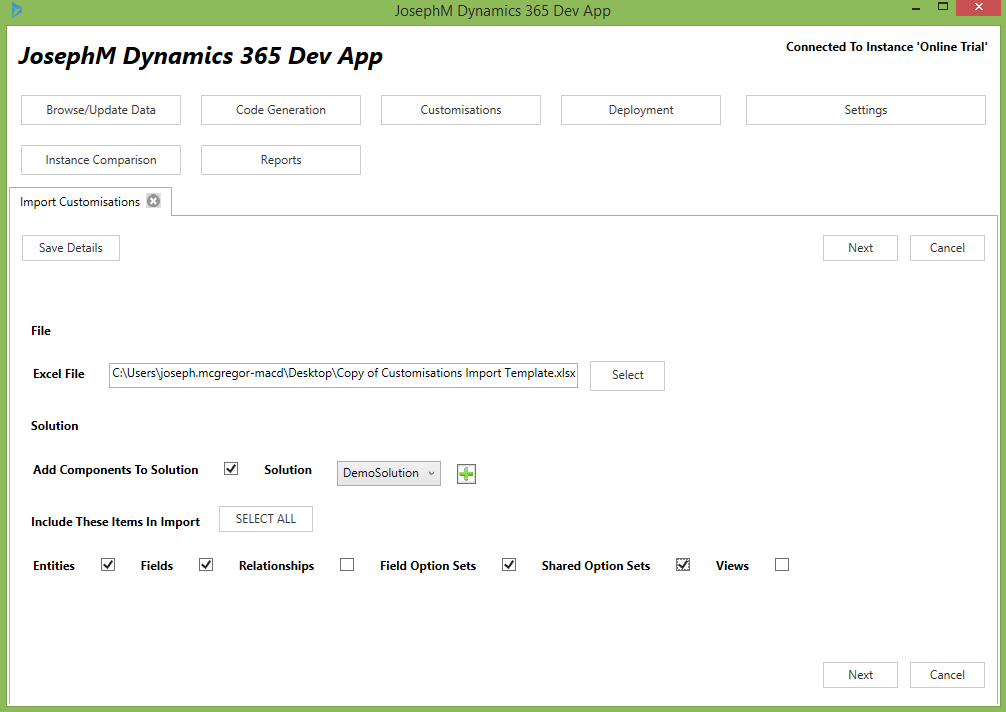This screenshot has height=712, width=1006.
Task: Click Save Details button
Action: pyautogui.click(x=71, y=248)
